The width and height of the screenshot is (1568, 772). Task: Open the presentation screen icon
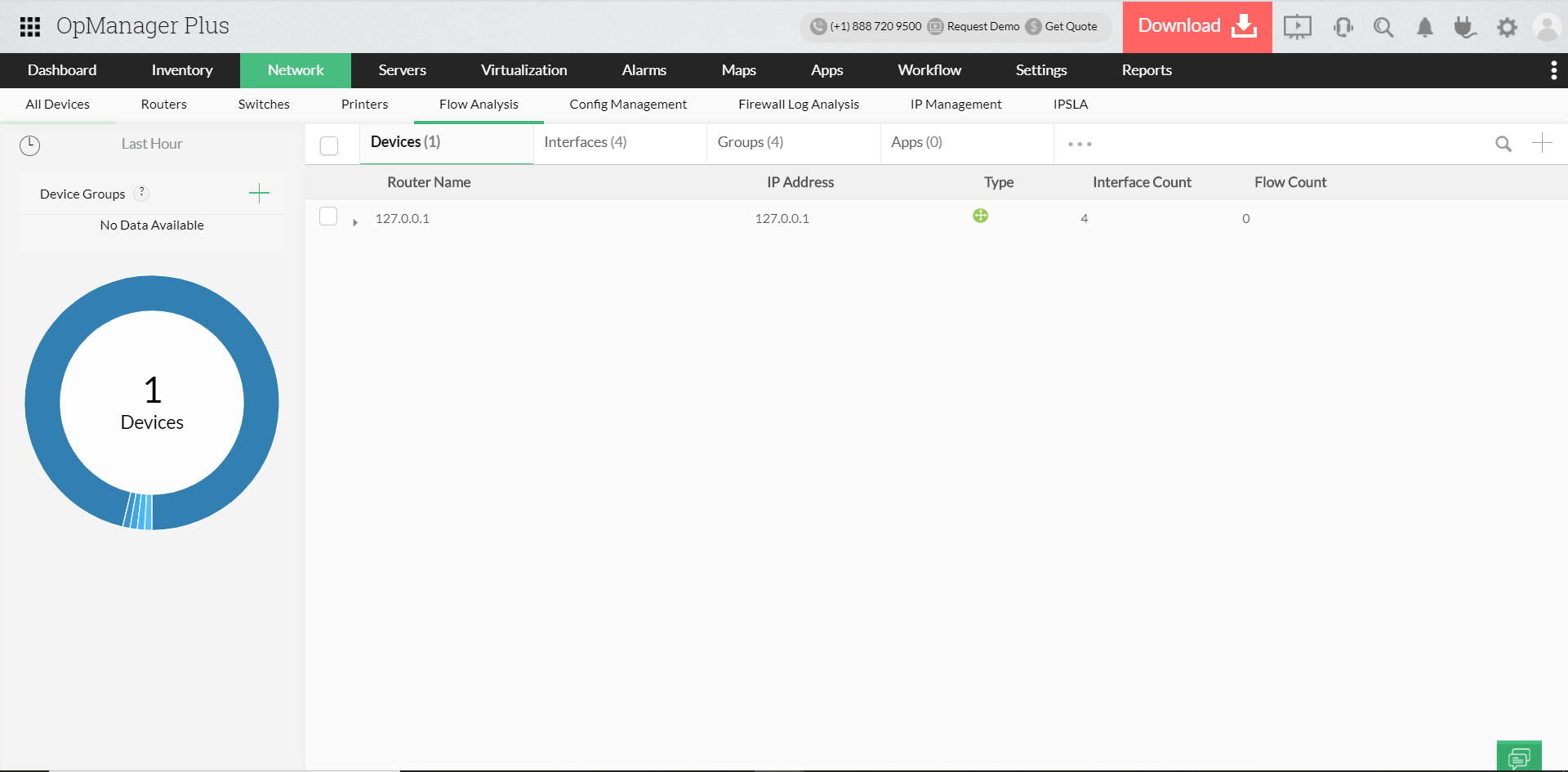(1297, 27)
